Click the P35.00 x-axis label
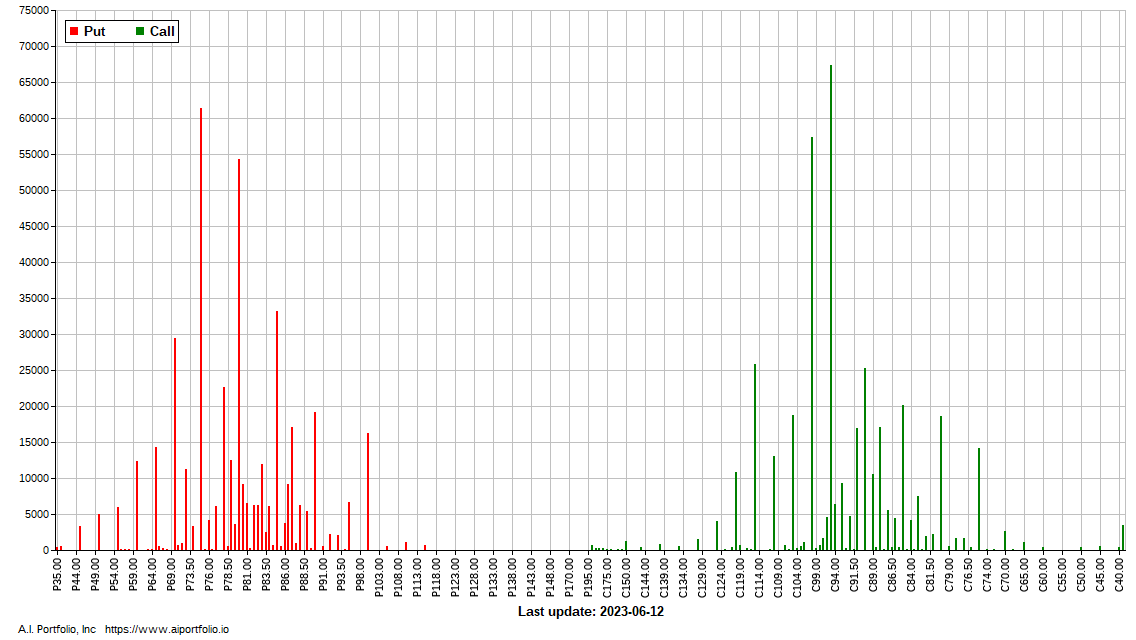Image resolution: width=1136 pixels, height=640 pixels. [57, 575]
